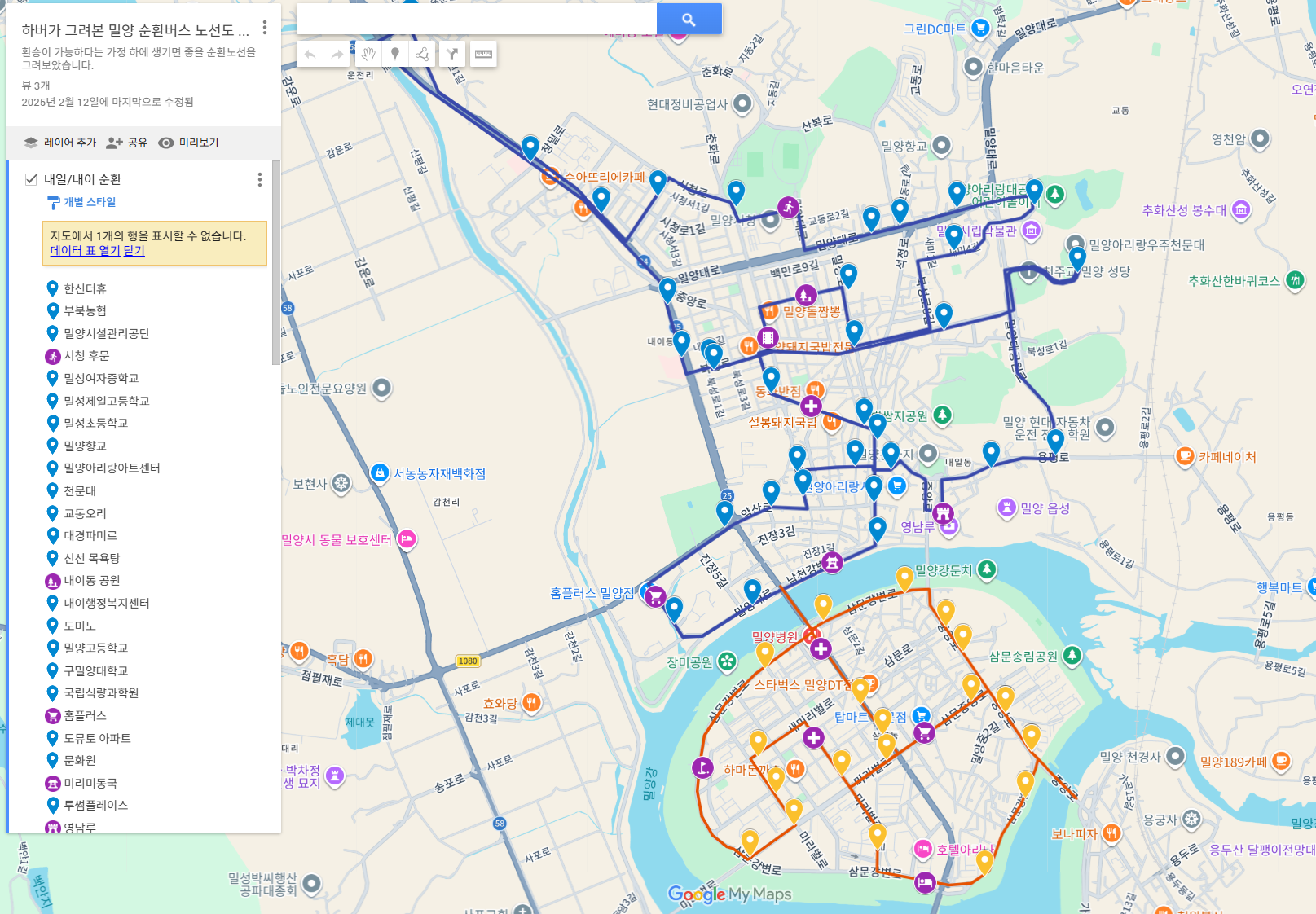Click the 서농농자재백화점 map icon
The width and height of the screenshot is (1316, 914).
(x=380, y=473)
